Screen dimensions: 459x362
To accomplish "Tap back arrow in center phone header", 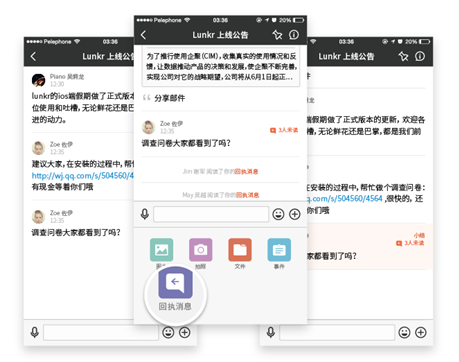I will coord(143,35).
